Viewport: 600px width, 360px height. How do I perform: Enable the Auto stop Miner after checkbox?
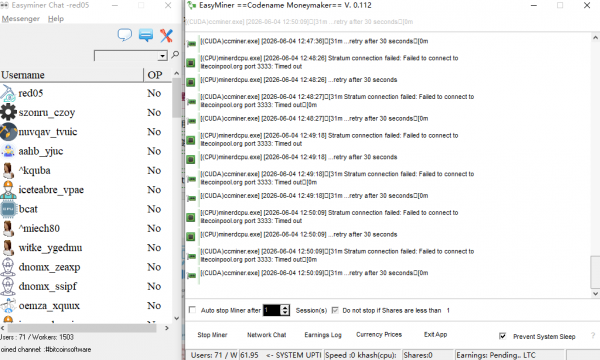[192, 310]
